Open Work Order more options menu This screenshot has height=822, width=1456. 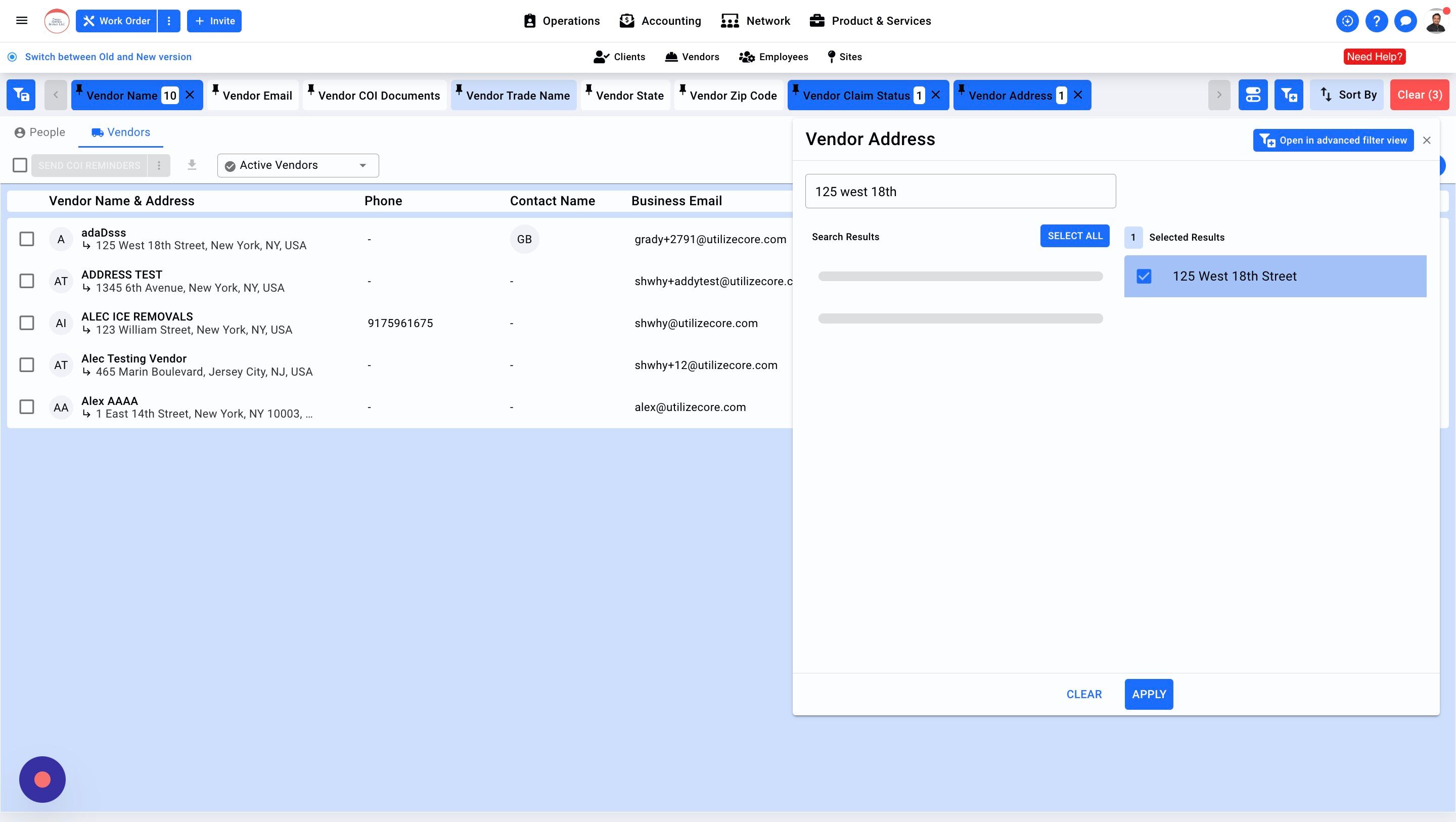(x=168, y=21)
